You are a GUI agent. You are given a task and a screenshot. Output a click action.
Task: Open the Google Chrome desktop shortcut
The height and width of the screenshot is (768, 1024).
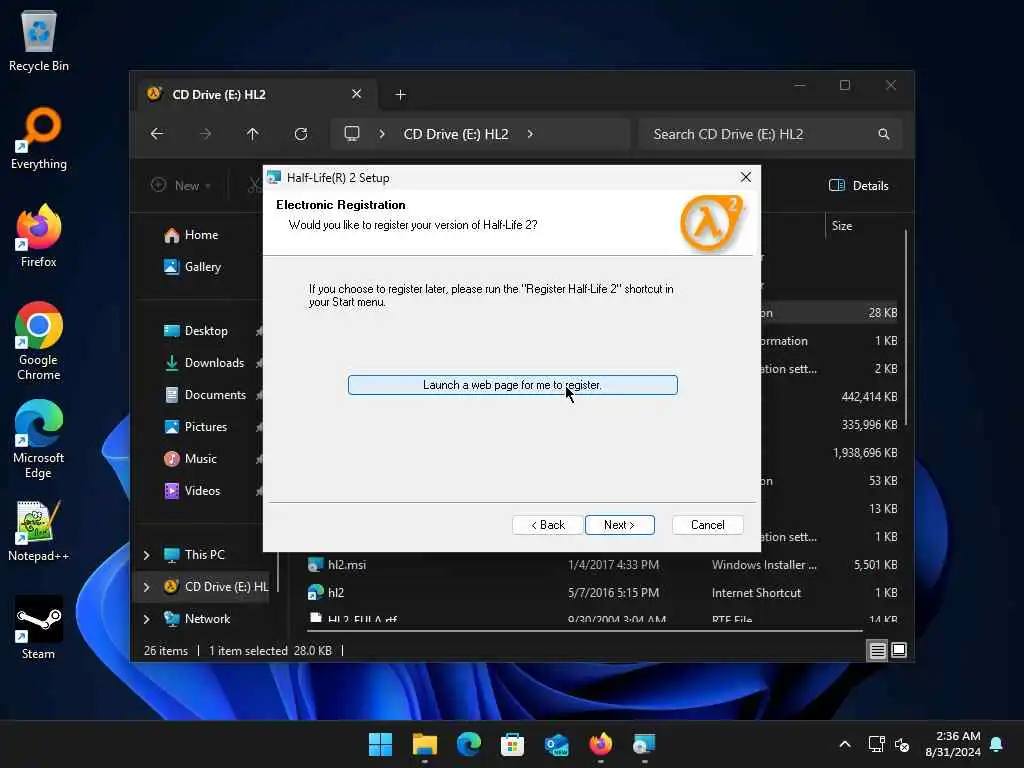39,341
